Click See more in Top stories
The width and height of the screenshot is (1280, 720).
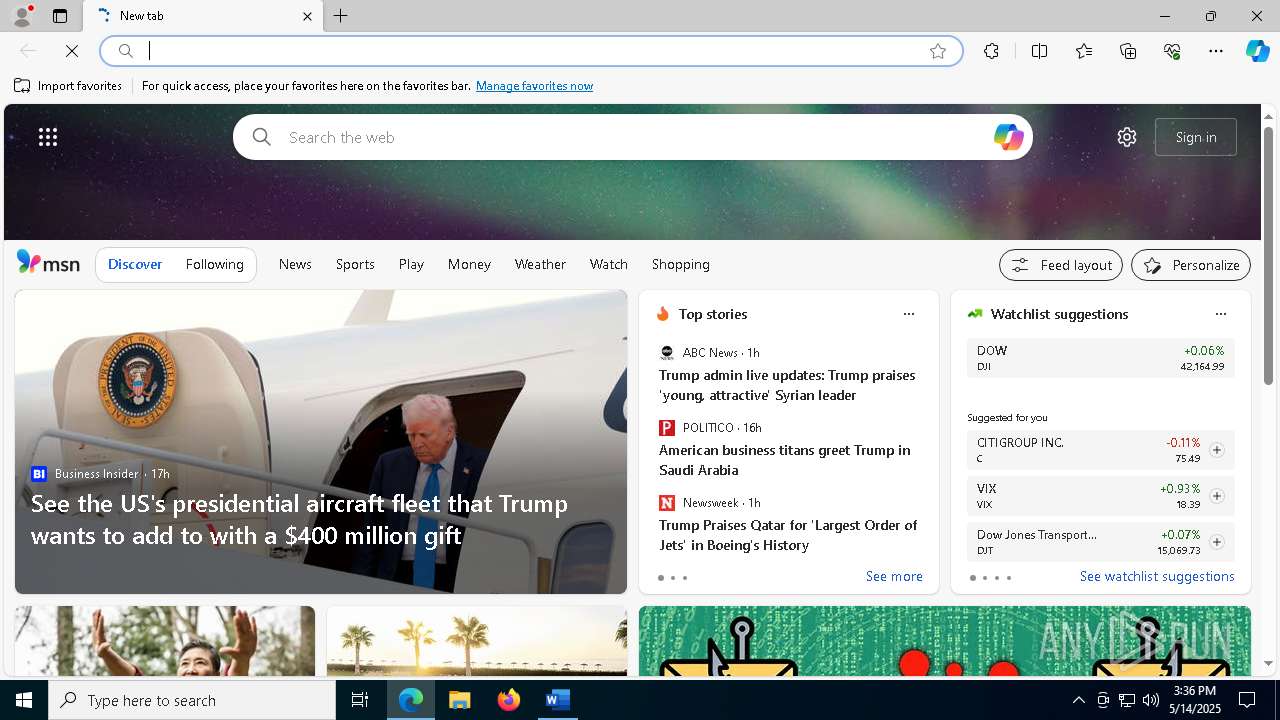point(894,576)
